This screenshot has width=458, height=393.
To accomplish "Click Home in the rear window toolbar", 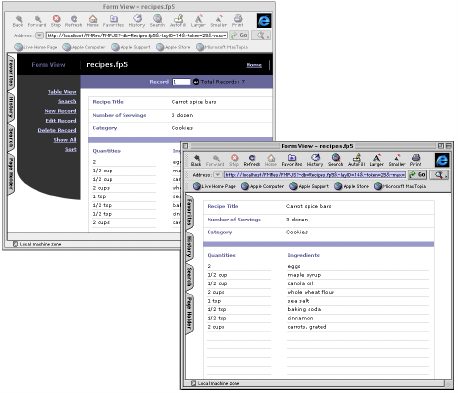I will click(93, 21).
